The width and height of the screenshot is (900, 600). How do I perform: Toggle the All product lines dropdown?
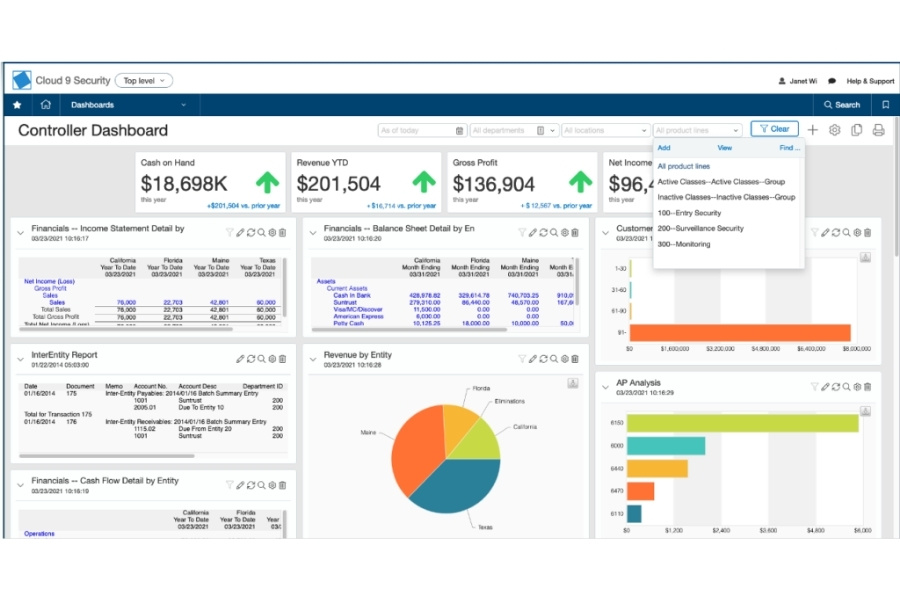pos(697,130)
